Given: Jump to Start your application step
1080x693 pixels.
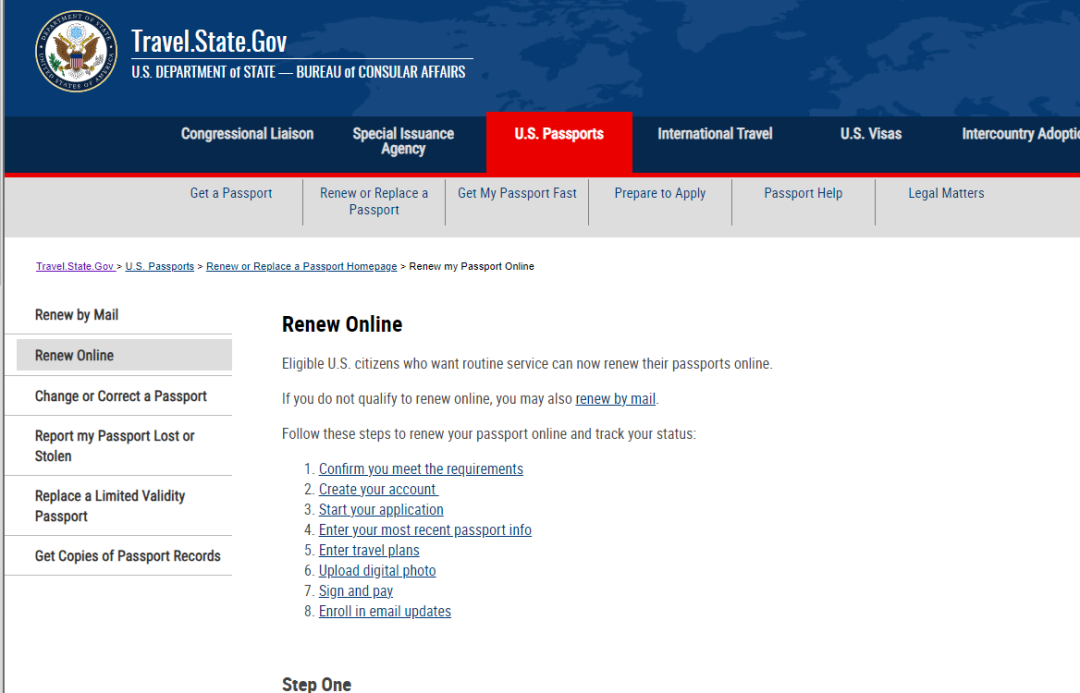Looking at the screenshot, I should click(381, 510).
